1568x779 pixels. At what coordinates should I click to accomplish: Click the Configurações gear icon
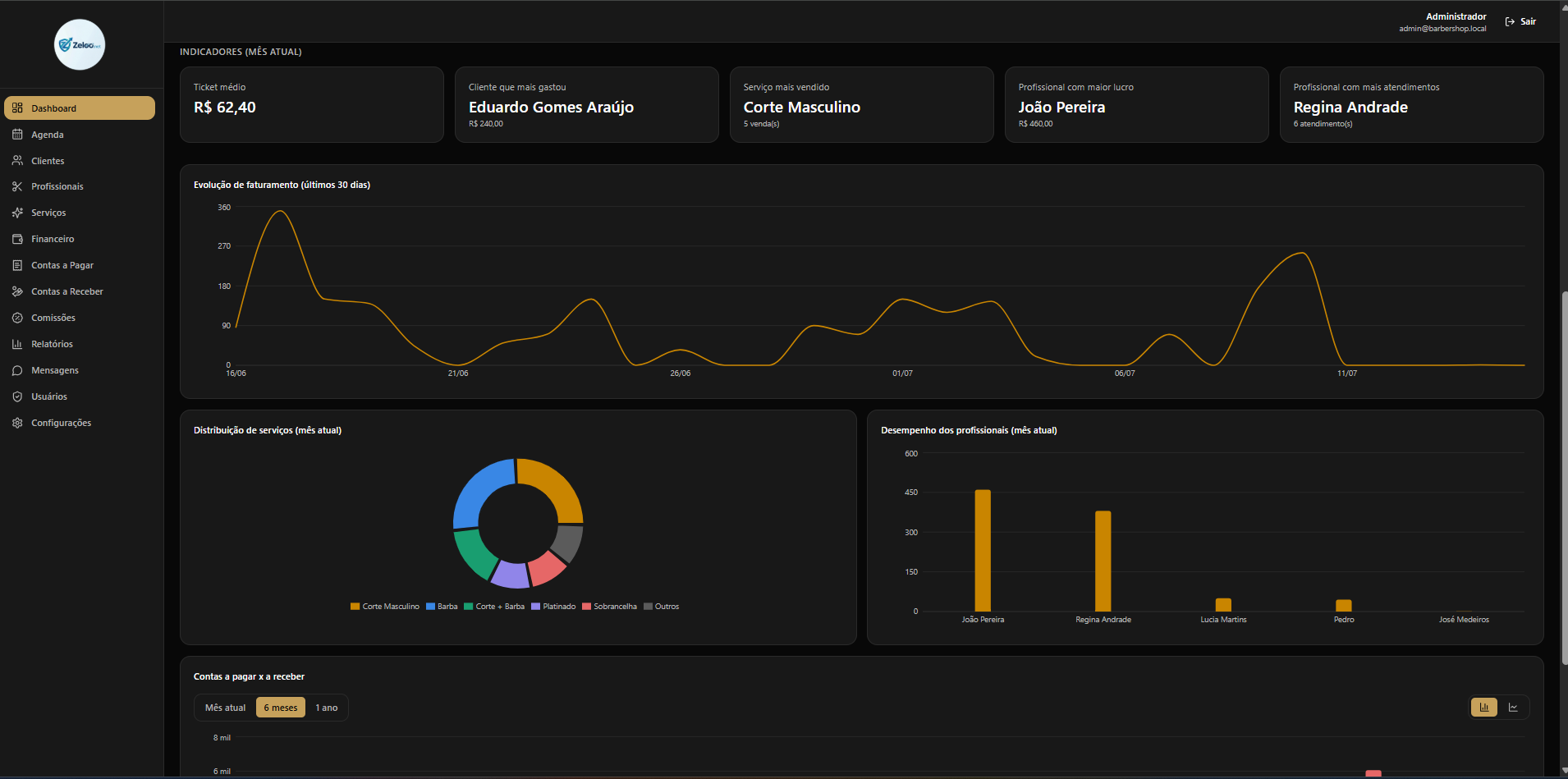pyautogui.click(x=17, y=423)
